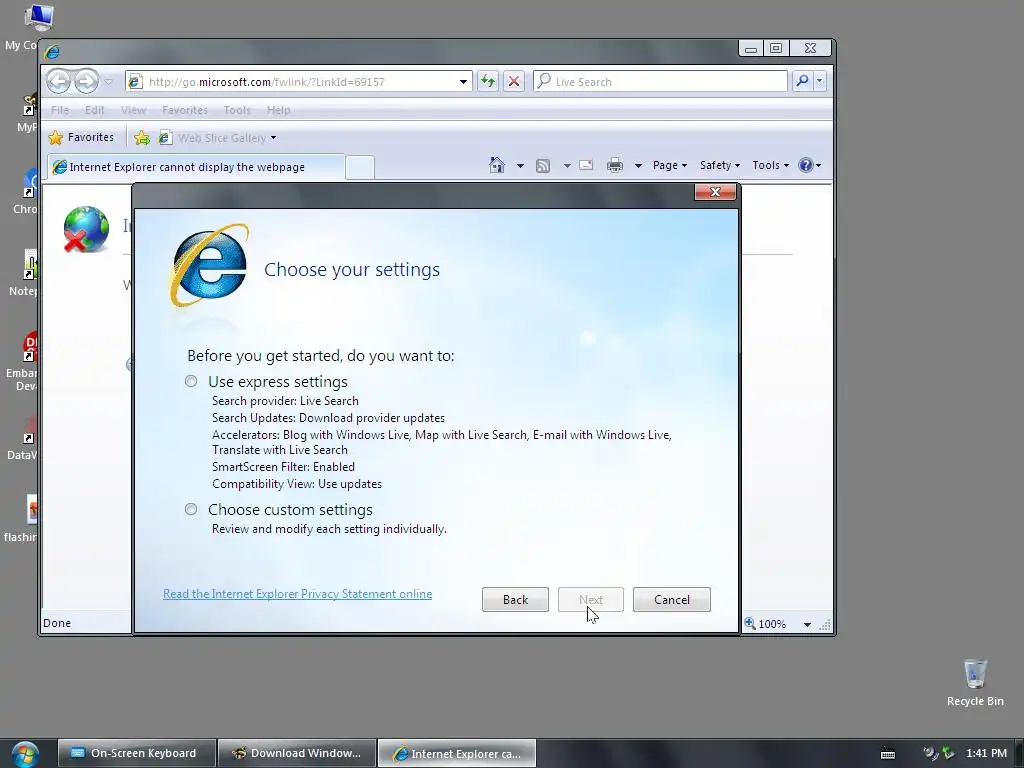This screenshot has height=768, width=1024.
Task: Click the Cancel button in the dialog
Action: (671, 600)
